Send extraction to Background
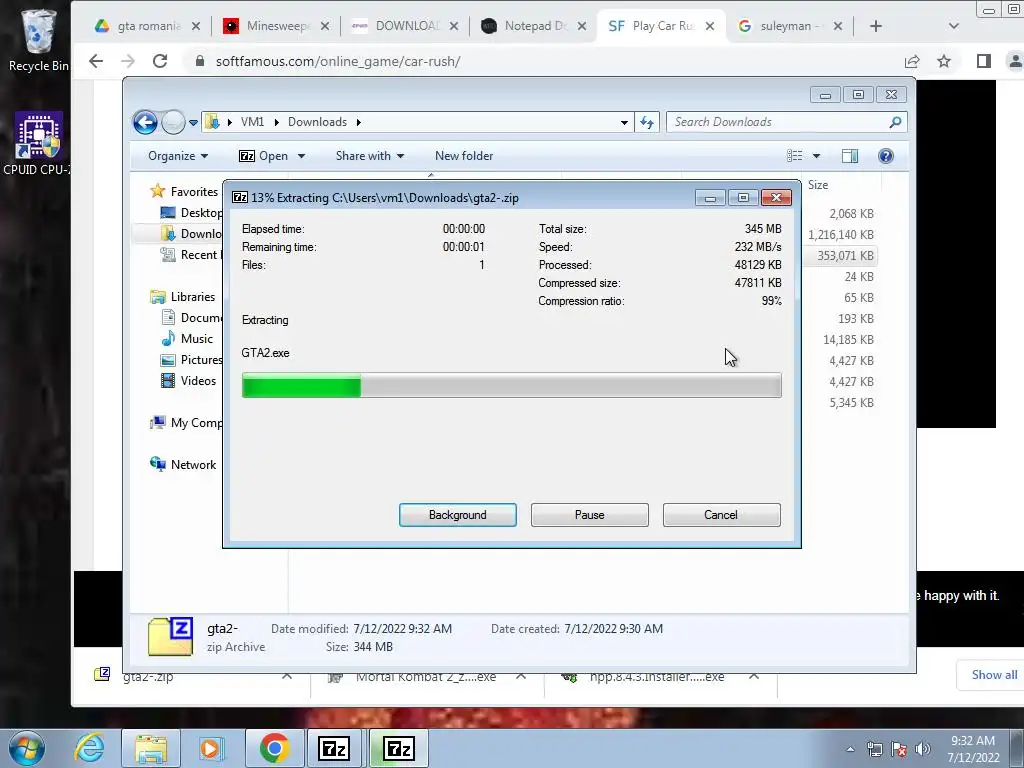Screen dimensions: 1024x768 click(457, 515)
